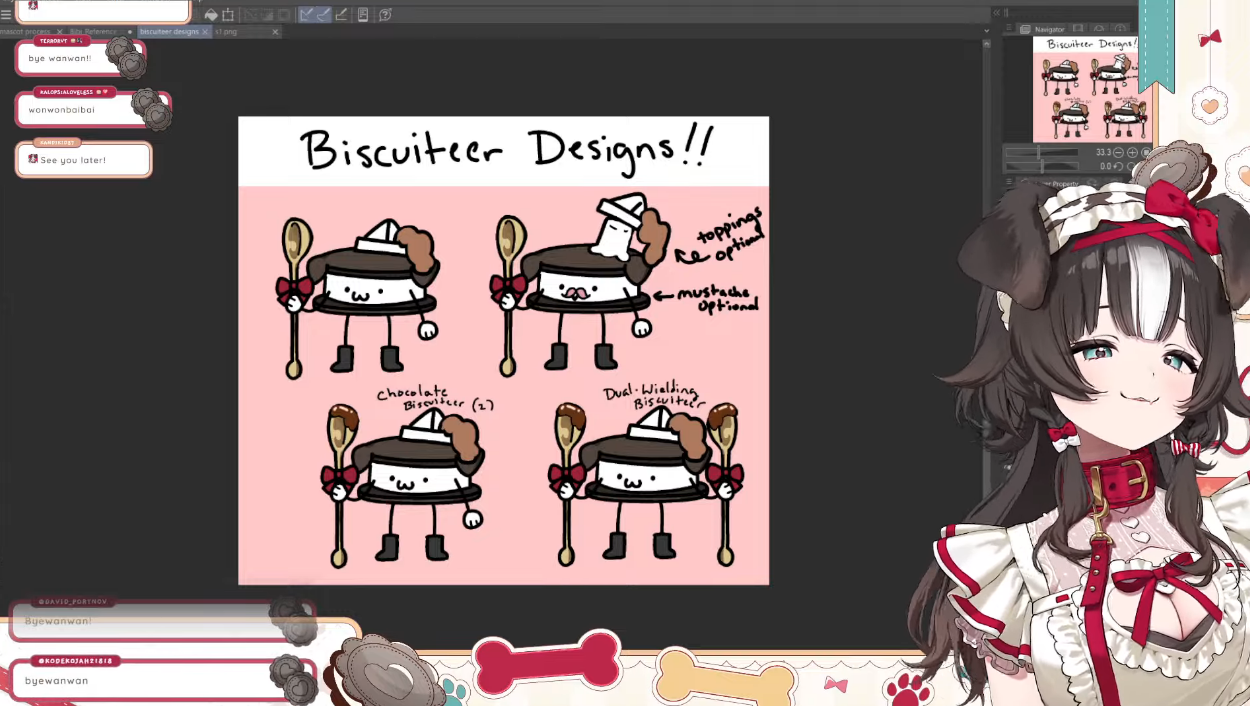Click the Biscuiteer Designs canvas title text
Viewport: 1250px width, 706px height.
505,150
